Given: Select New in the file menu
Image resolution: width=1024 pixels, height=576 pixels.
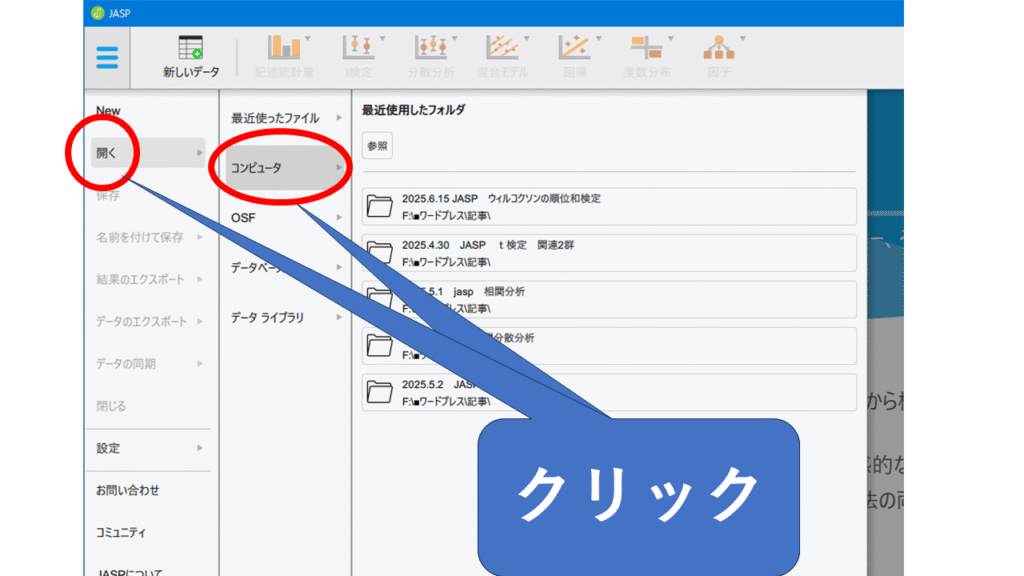Looking at the screenshot, I should [108, 110].
